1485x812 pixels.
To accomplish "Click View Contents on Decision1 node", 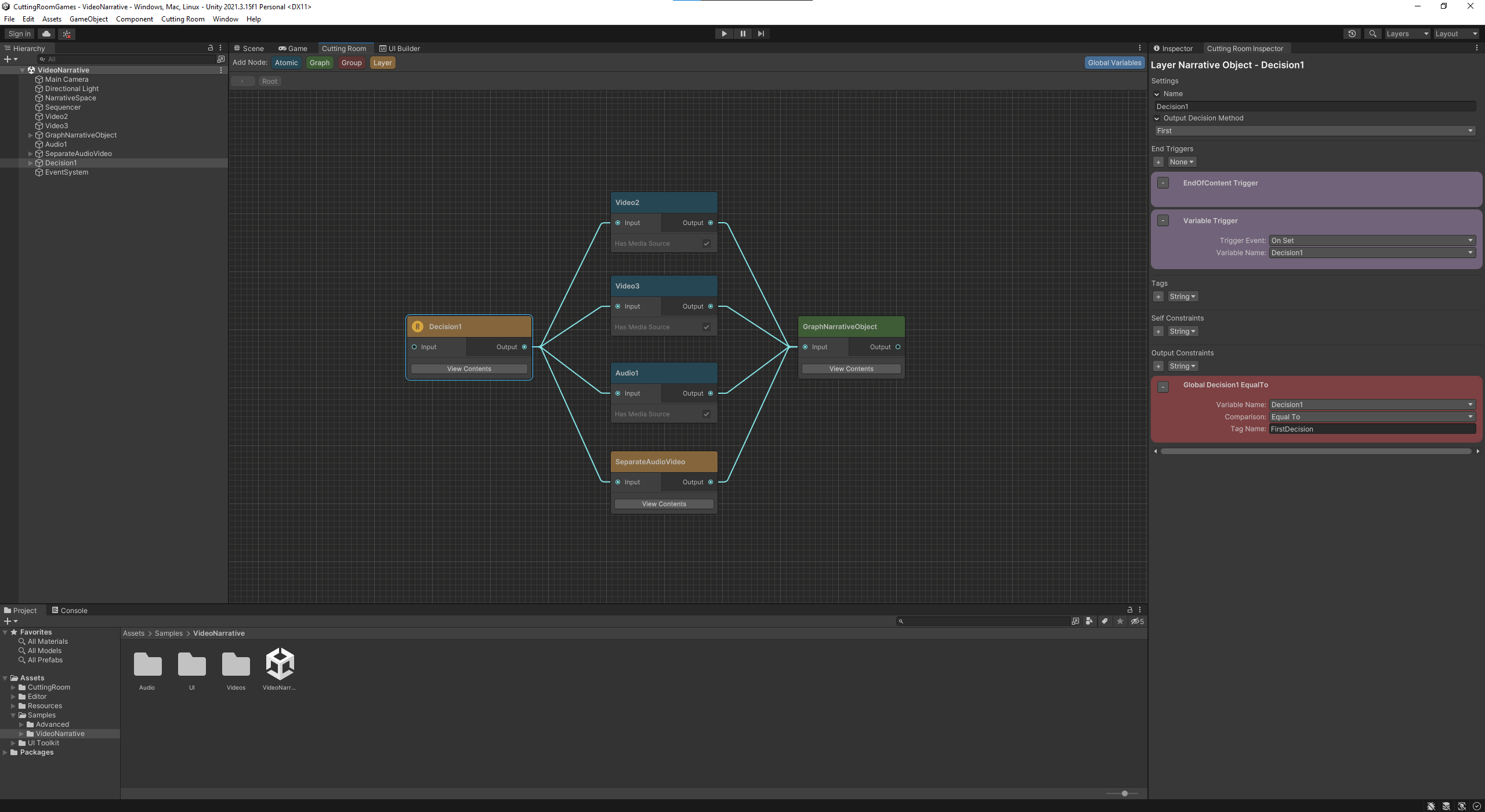I will pyautogui.click(x=469, y=369).
